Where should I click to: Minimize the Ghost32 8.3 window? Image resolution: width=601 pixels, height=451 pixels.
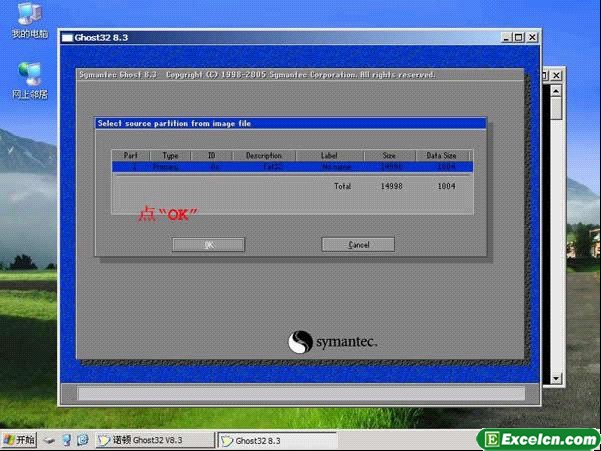[506, 38]
